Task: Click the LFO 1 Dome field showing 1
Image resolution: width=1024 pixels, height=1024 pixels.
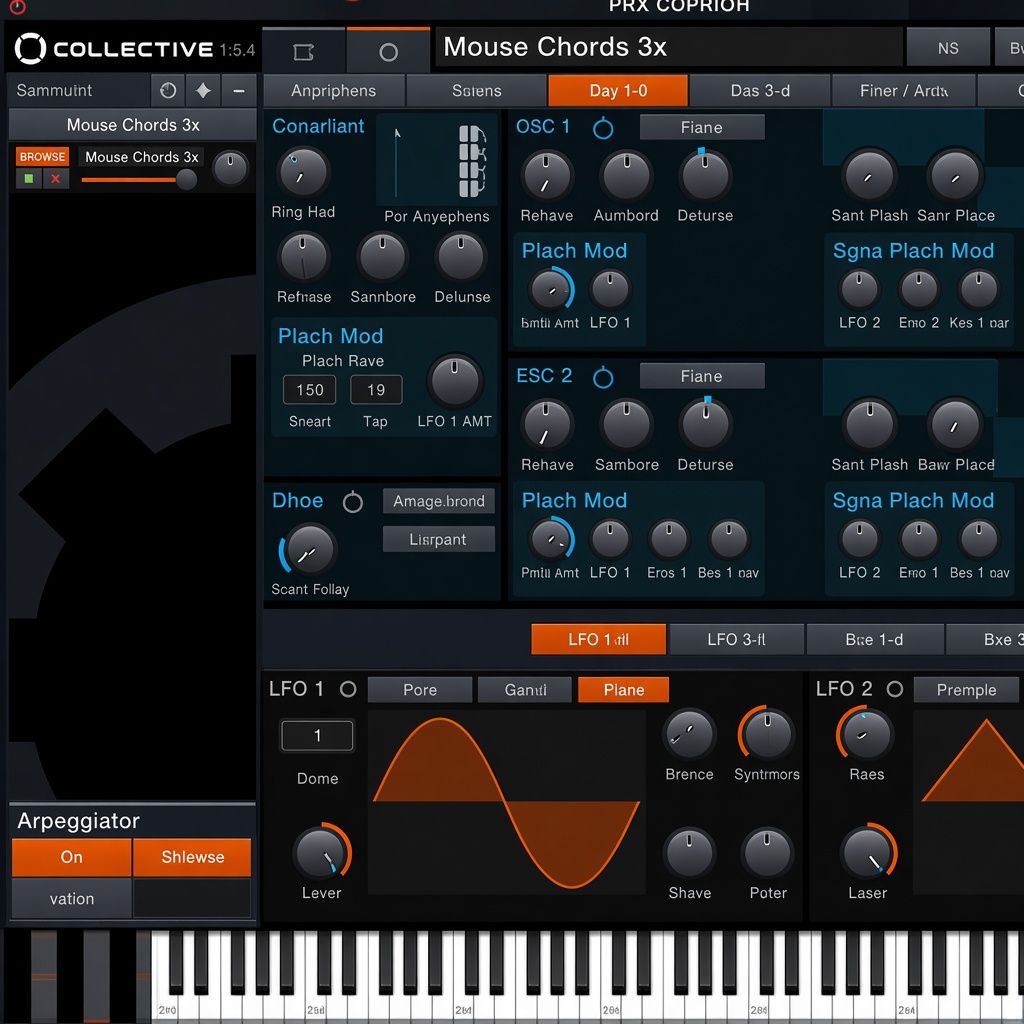Action: pyautogui.click(x=317, y=735)
